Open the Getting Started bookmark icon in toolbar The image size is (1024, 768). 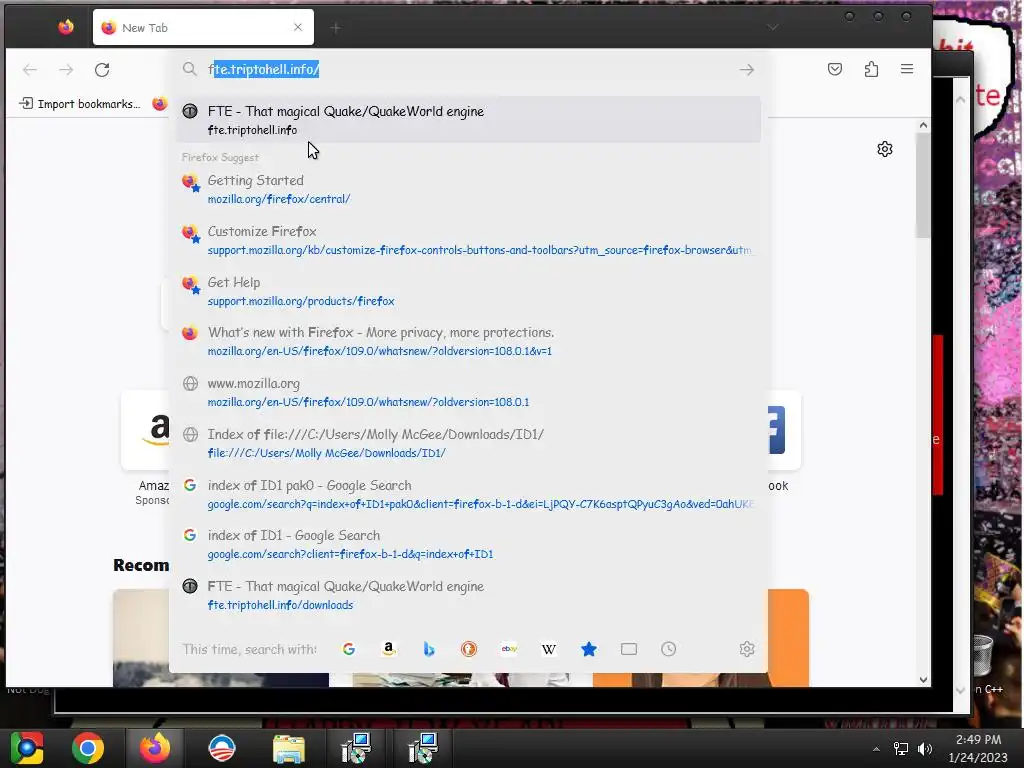click(160, 104)
